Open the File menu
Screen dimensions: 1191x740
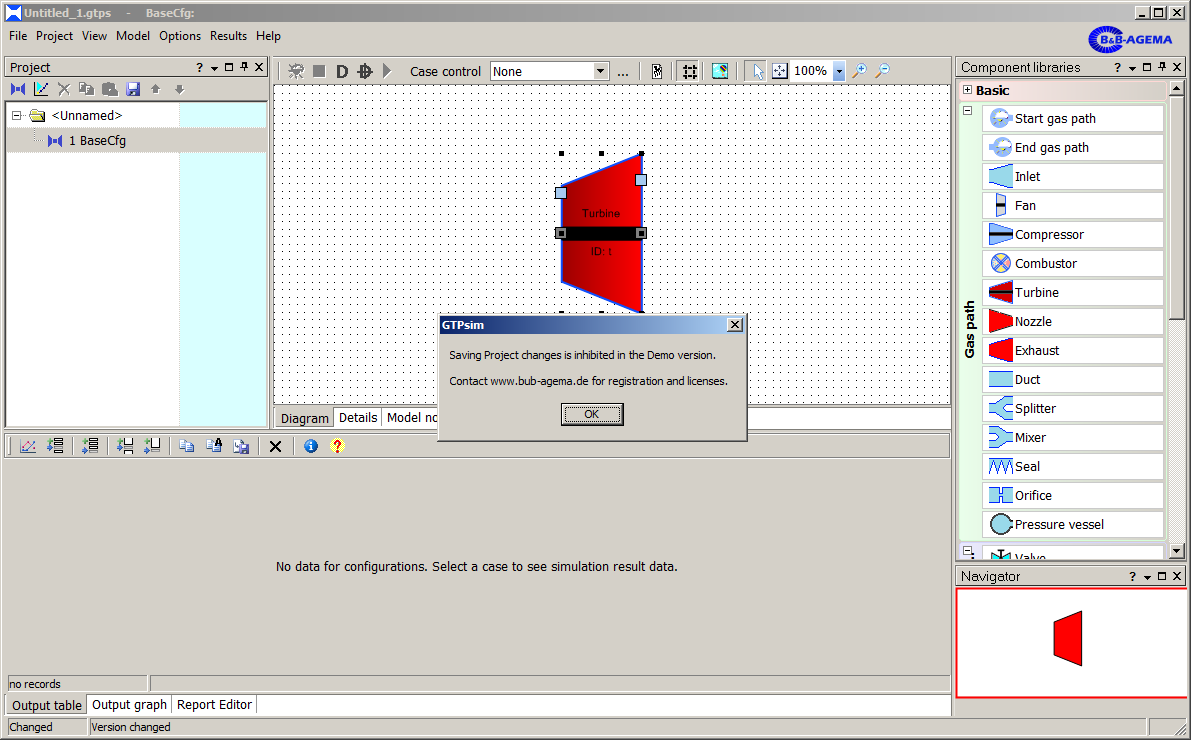(18, 36)
